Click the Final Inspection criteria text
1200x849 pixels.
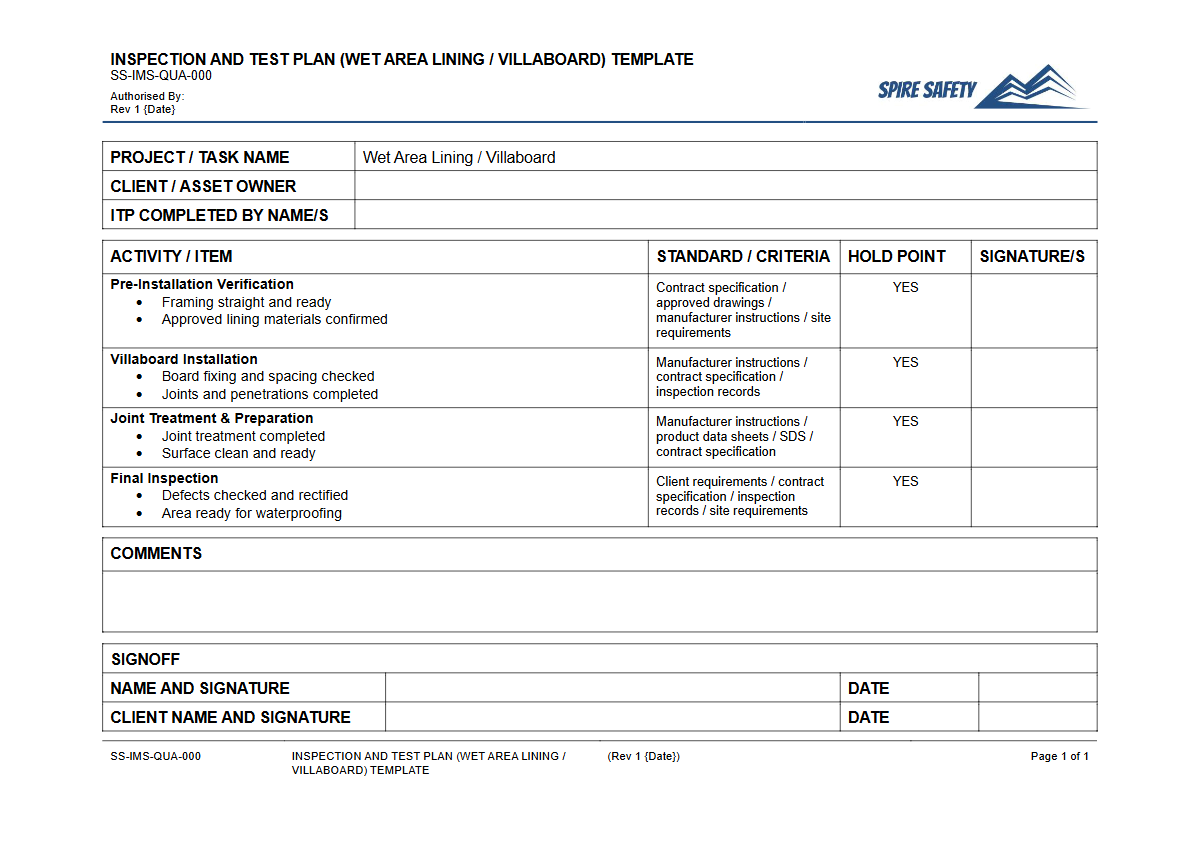pyautogui.click(x=740, y=496)
